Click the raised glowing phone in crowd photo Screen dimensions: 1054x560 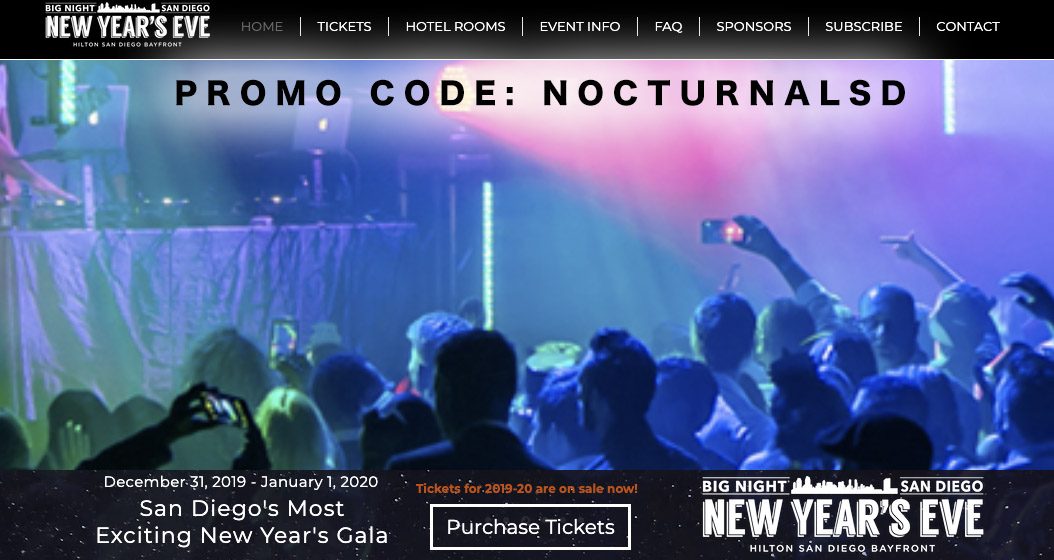(x=723, y=231)
